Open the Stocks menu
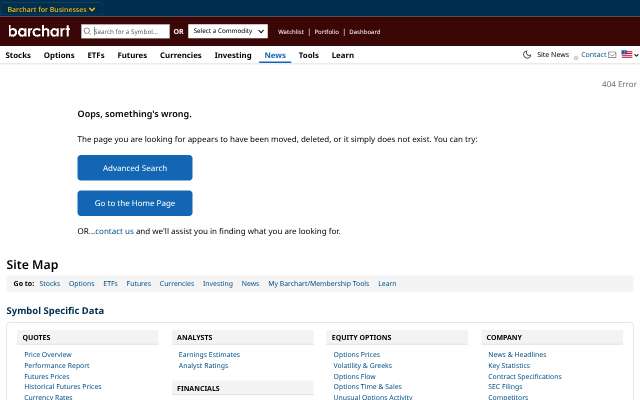This screenshot has width=640, height=400. [18, 55]
